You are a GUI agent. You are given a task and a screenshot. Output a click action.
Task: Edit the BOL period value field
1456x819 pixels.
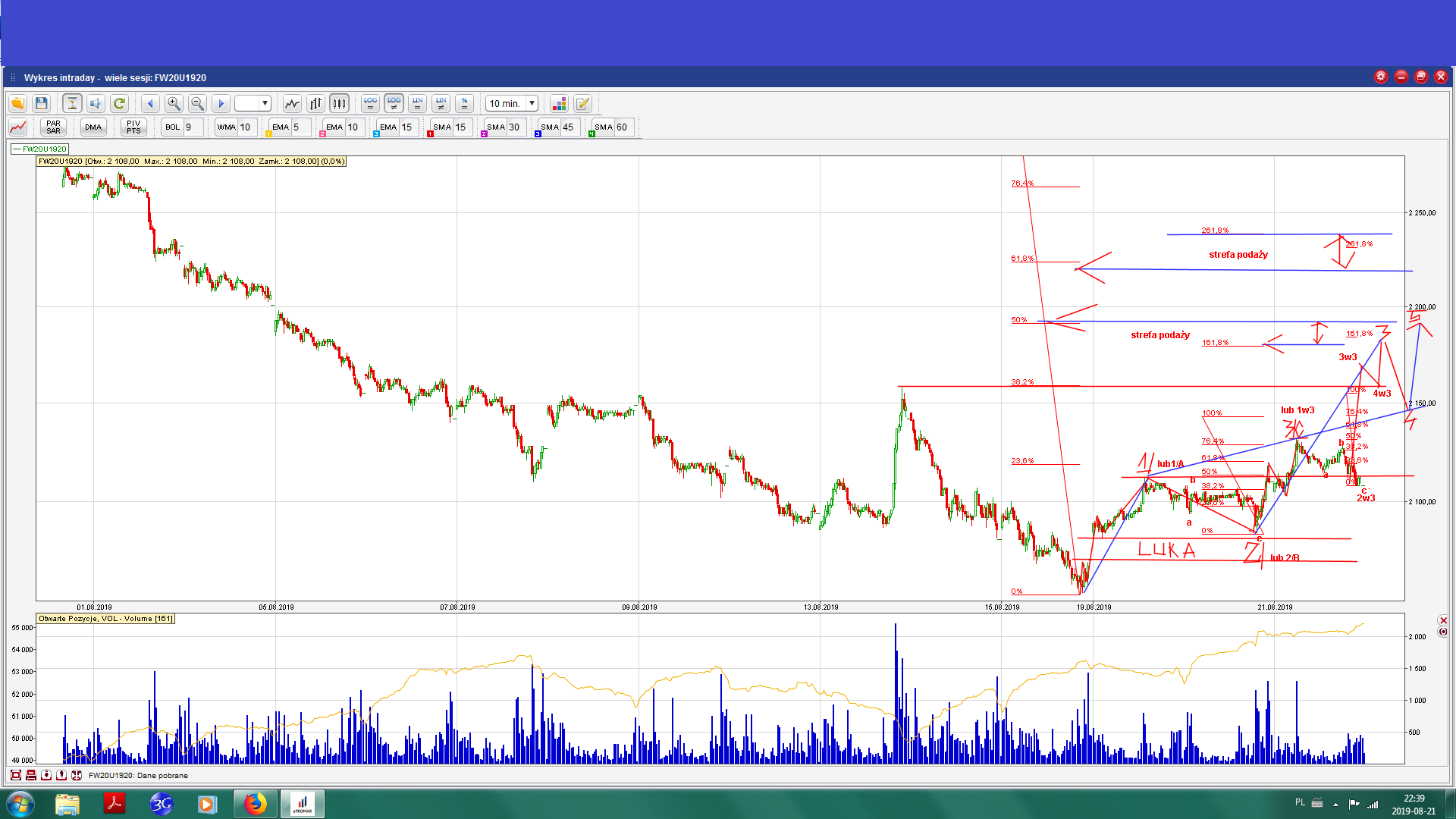point(193,127)
